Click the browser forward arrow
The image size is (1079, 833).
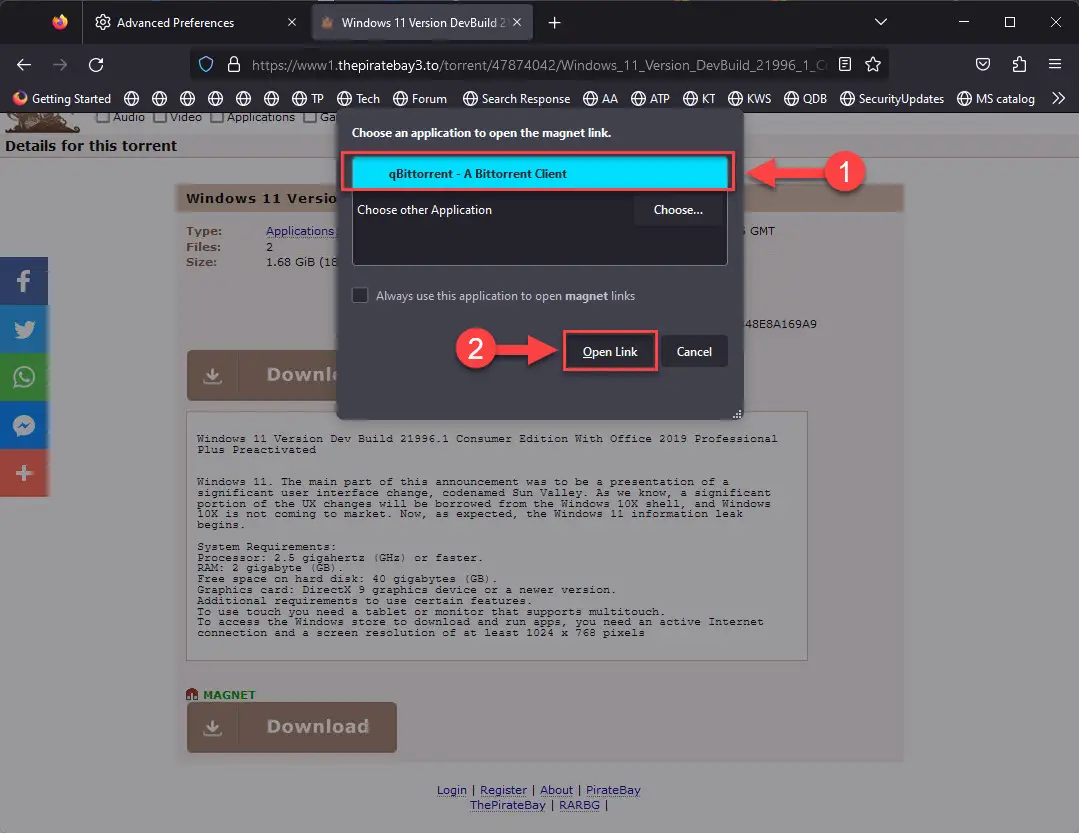(61, 65)
